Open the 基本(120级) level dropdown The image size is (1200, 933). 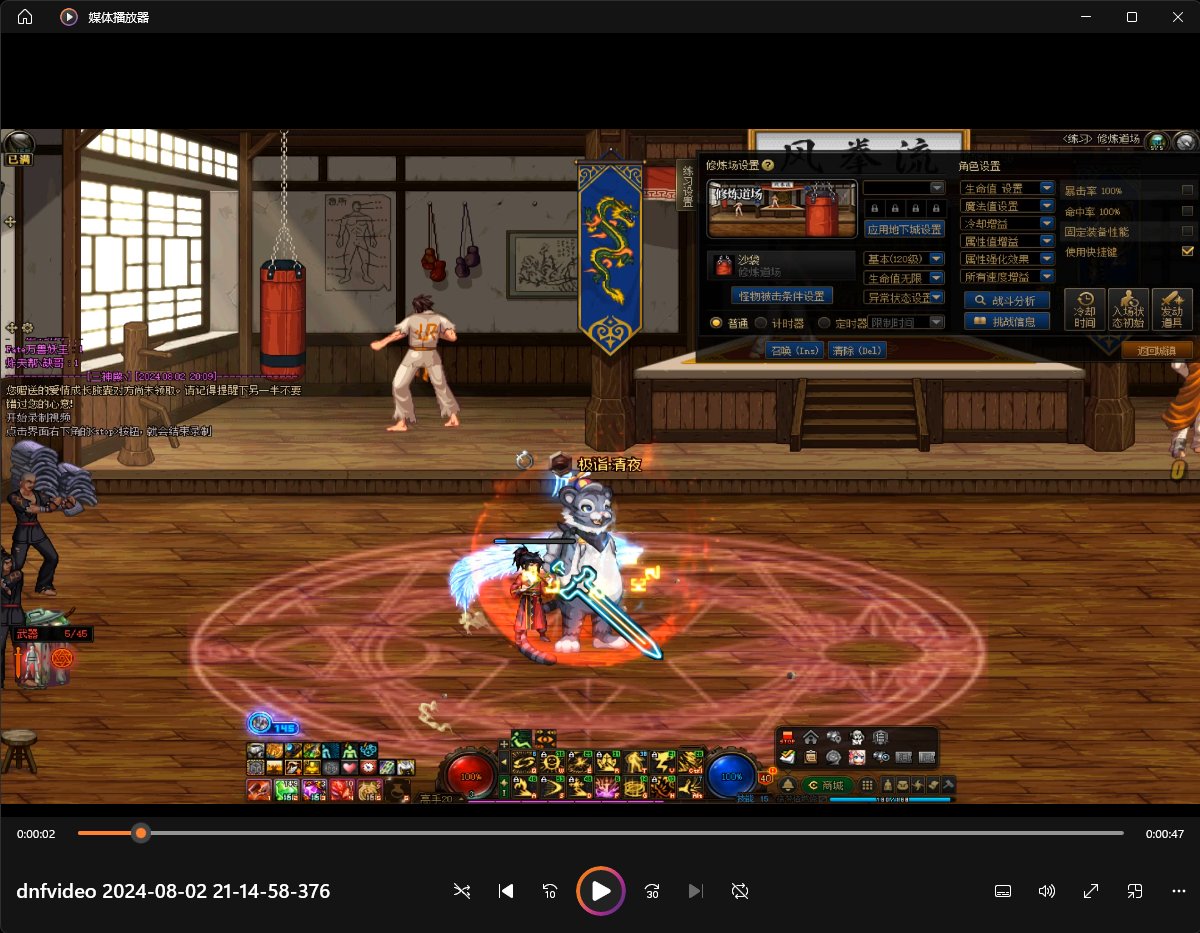[904, 258]
